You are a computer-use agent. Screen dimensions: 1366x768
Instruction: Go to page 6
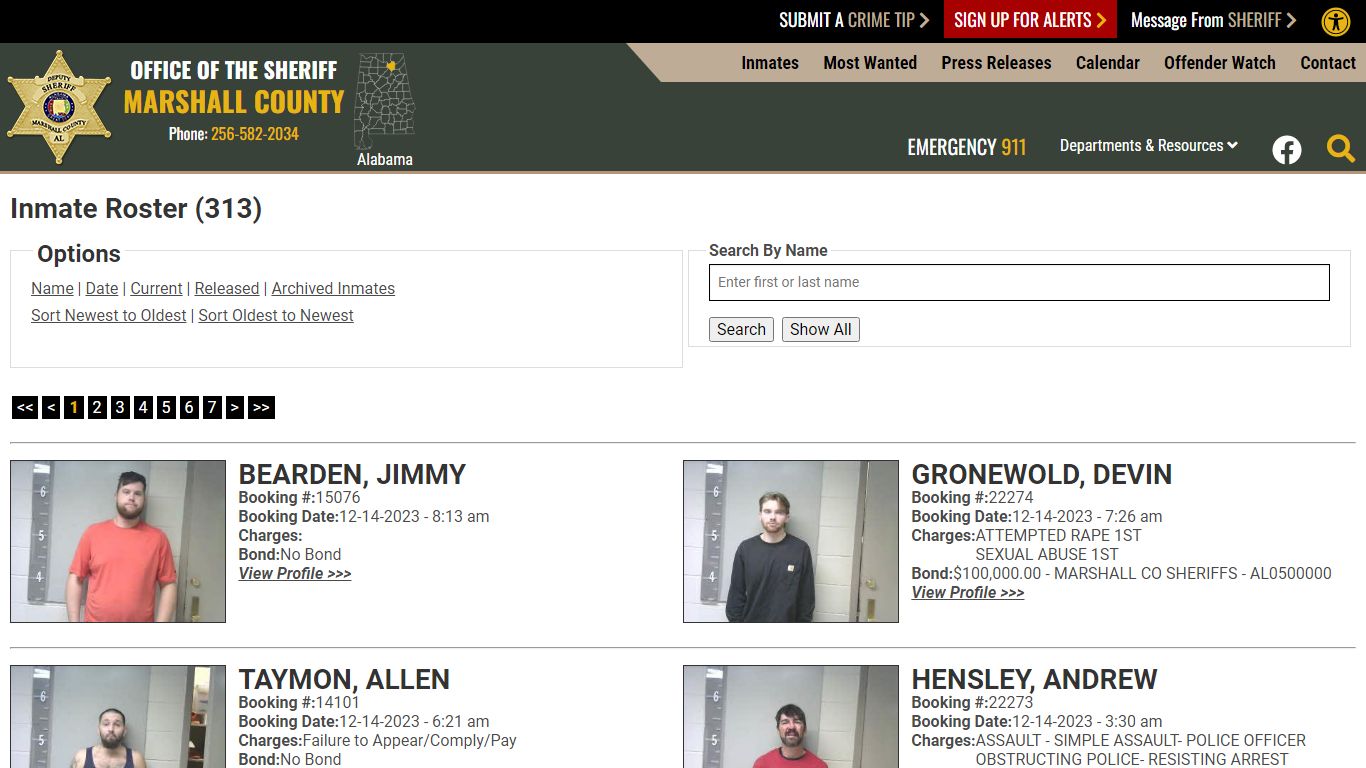[x=189, y=407]
